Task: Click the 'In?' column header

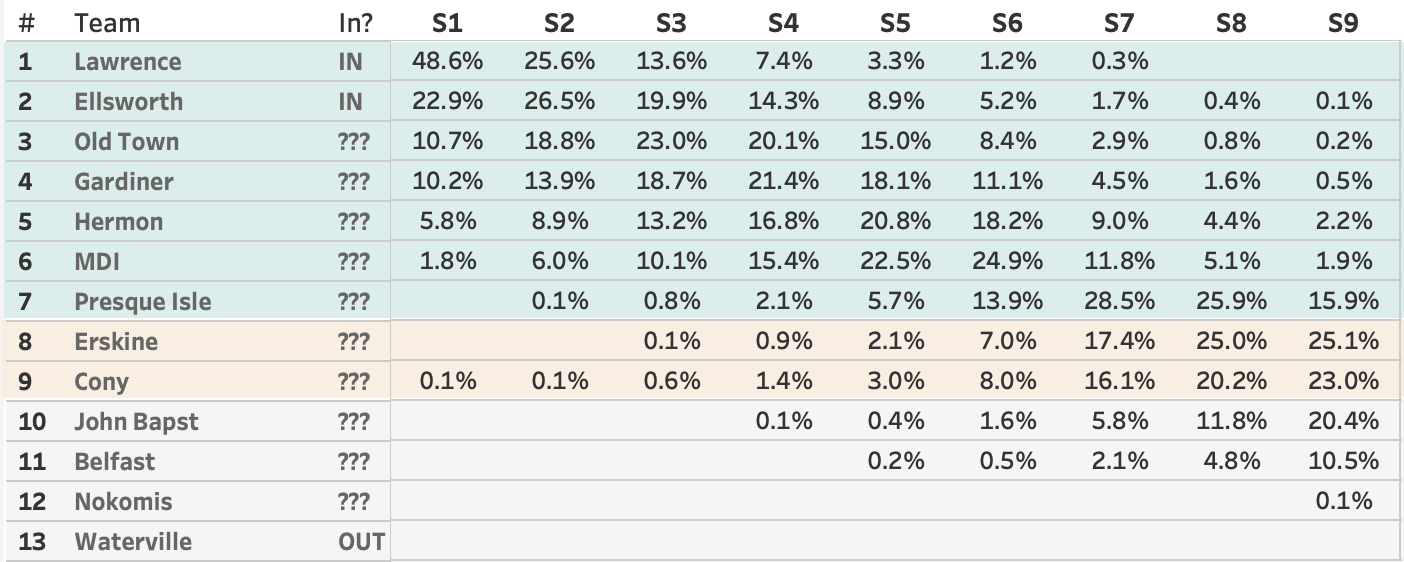Action: [x=356, y=23]
